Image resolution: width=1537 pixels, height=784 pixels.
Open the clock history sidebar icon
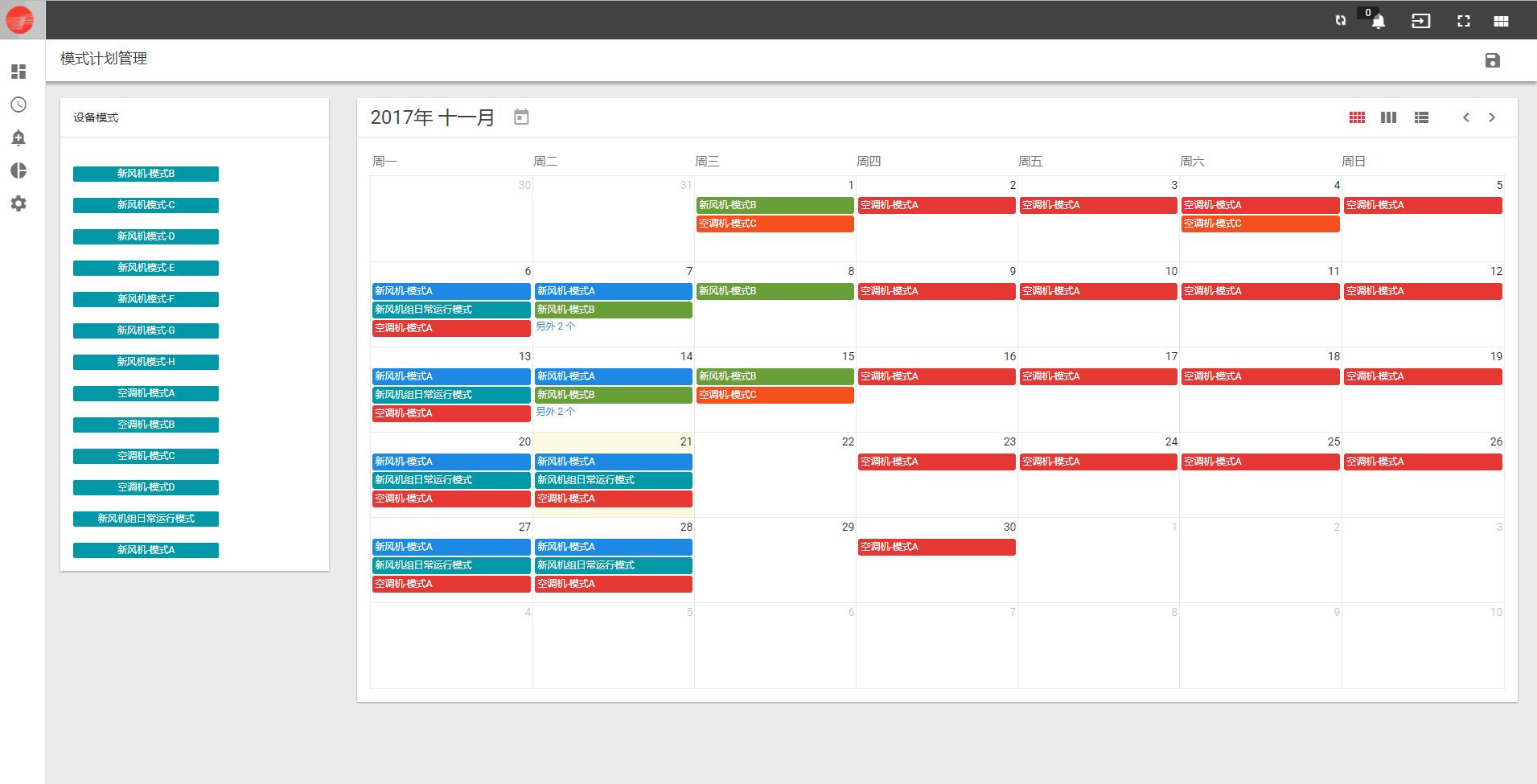click(18, 105)
